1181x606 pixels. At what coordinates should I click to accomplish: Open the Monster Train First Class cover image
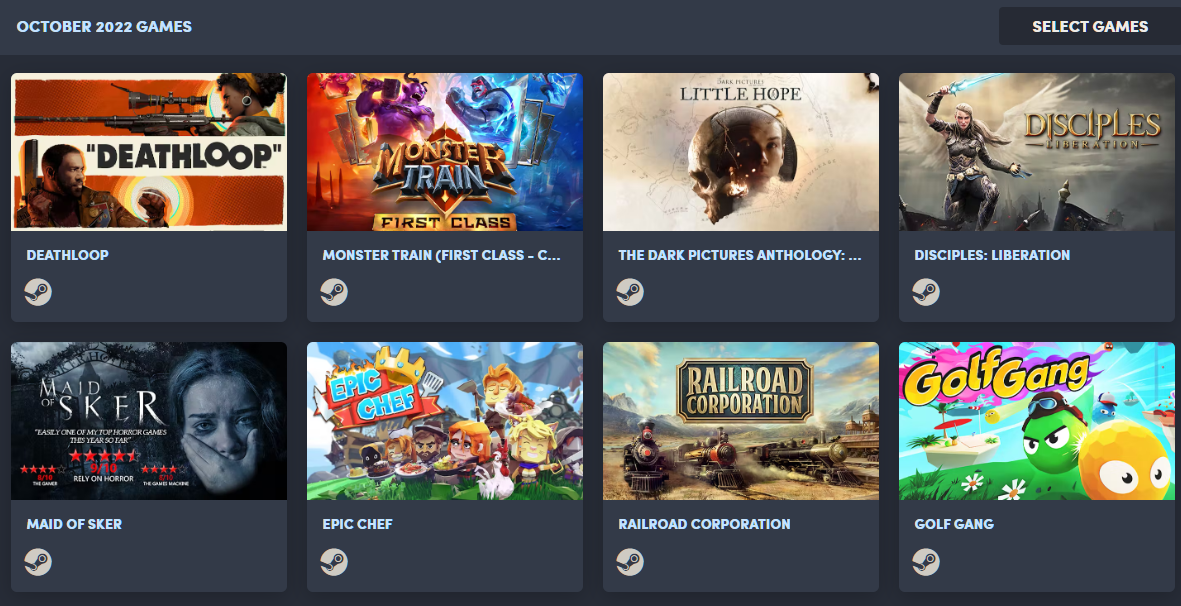click(x=444, y=152)
